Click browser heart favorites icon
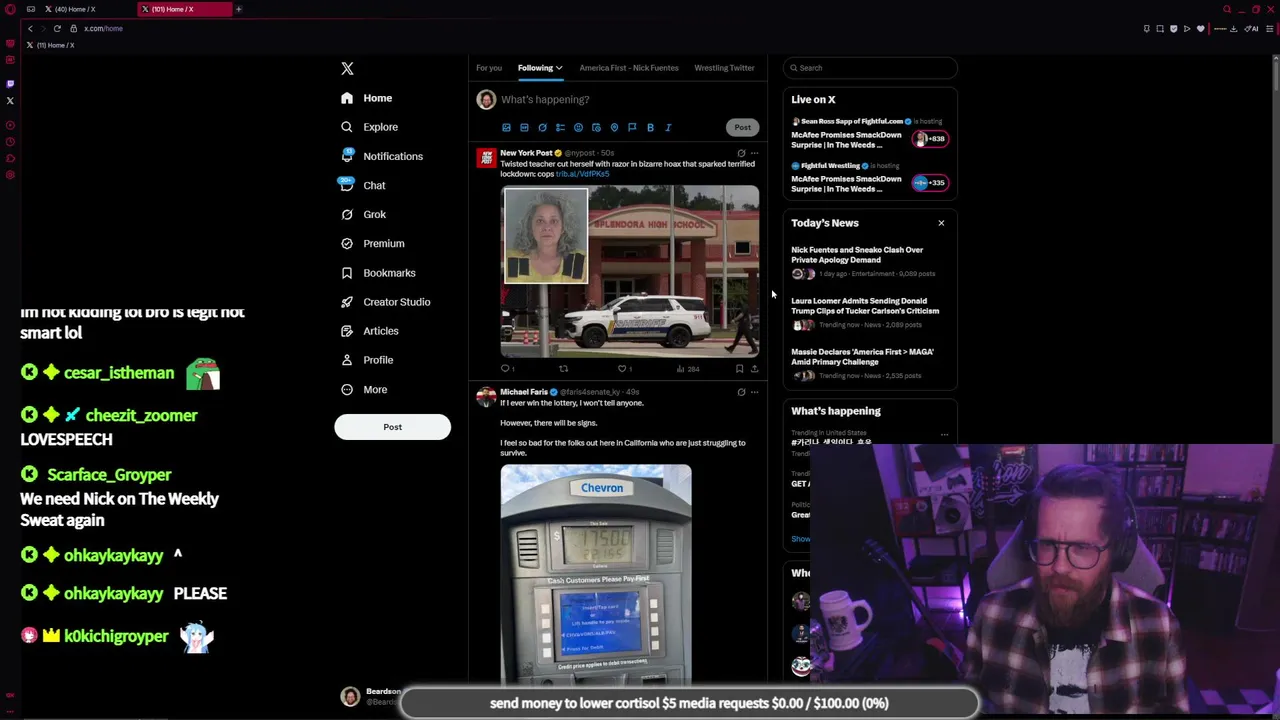The image size is (1280, 720). pos(1200,28)
